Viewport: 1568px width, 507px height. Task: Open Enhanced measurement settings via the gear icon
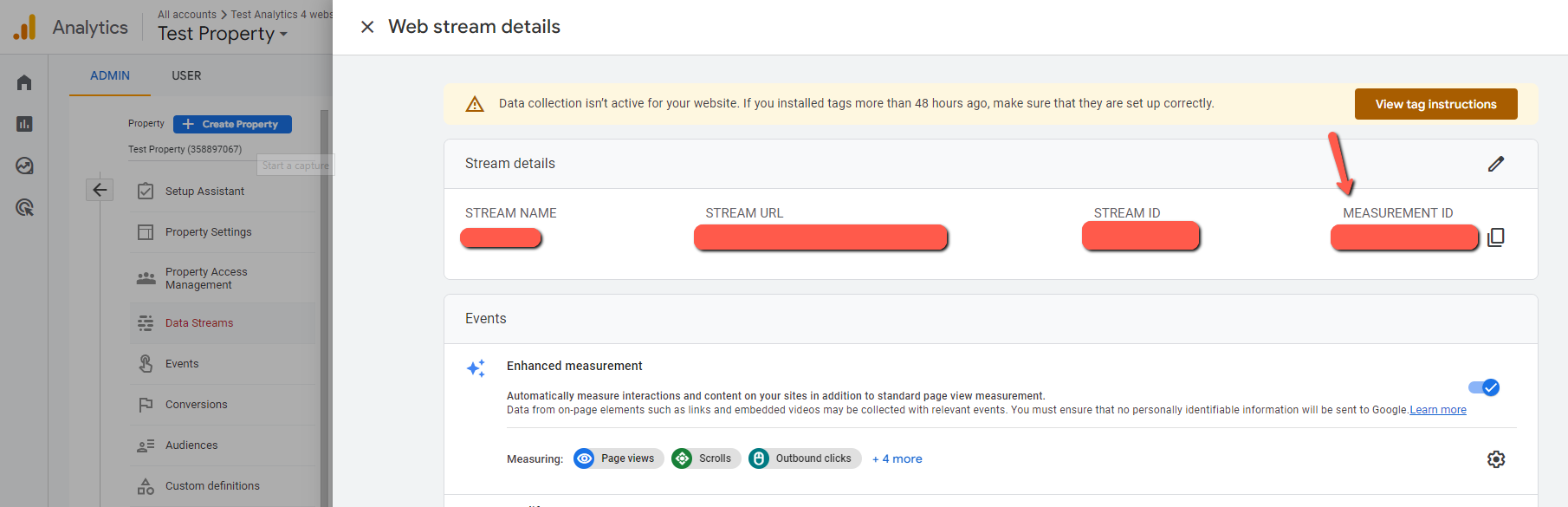(1496, 459)
